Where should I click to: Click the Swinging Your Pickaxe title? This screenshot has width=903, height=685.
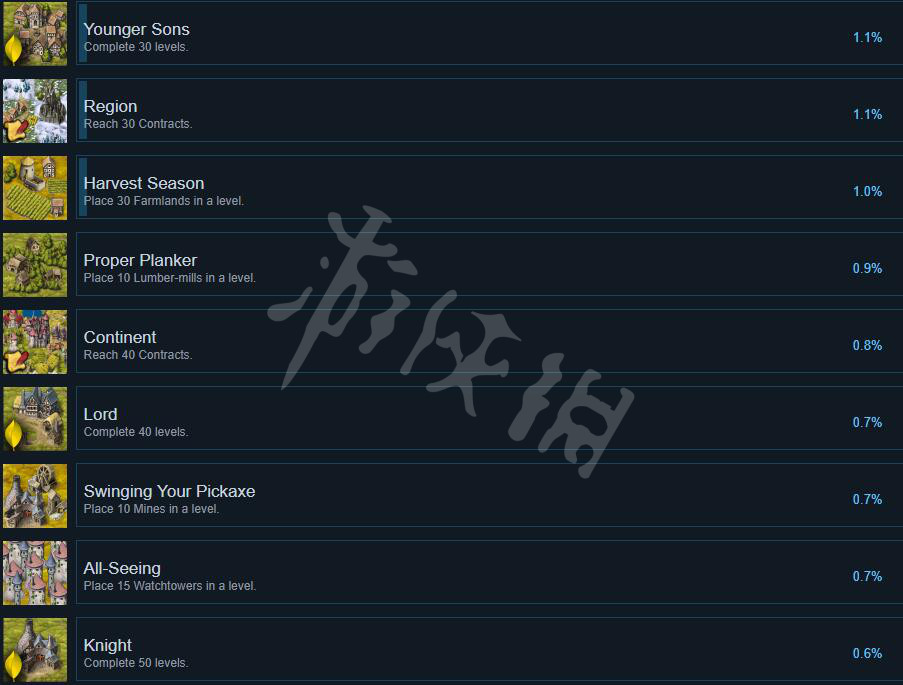(x=169, y=491)
